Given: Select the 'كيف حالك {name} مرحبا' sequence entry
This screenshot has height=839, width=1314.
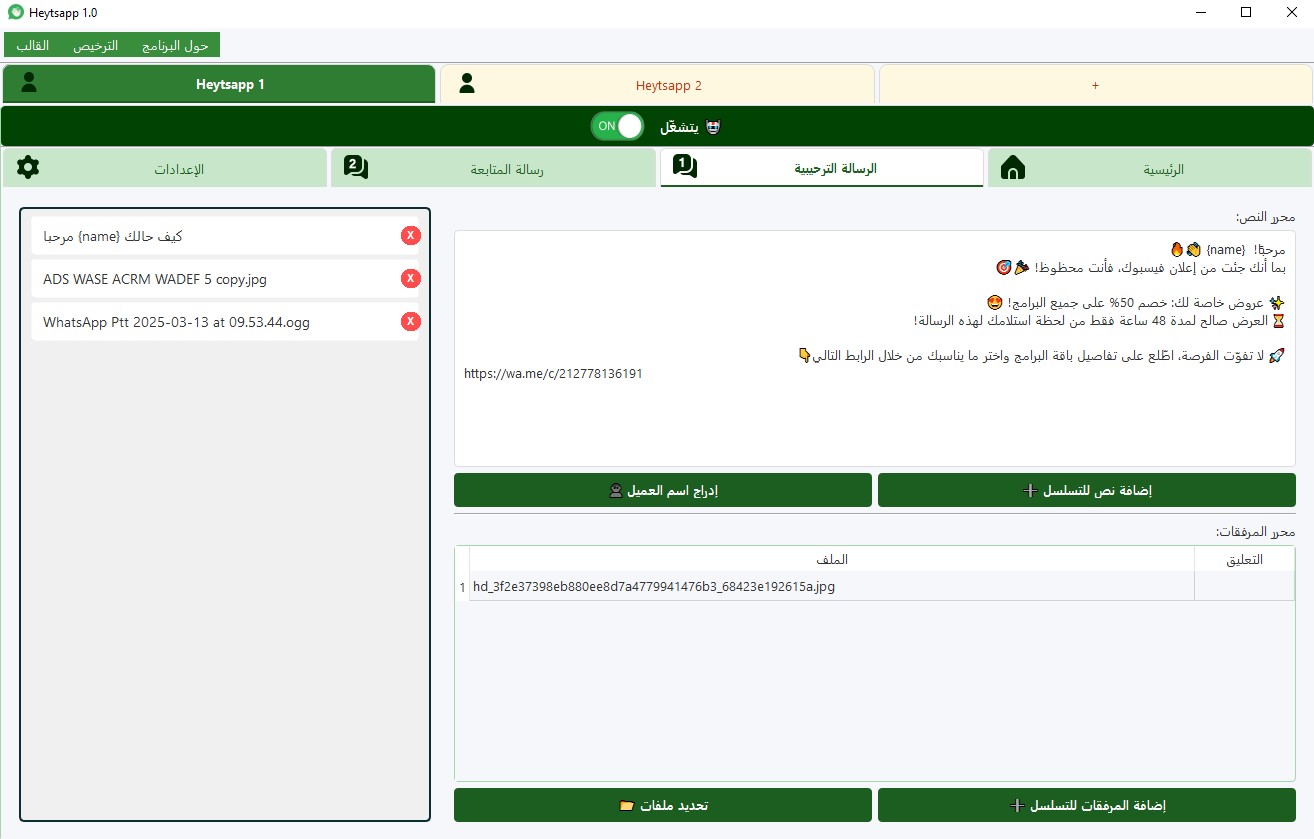Looking at the screenshot, I should (225, 236).
